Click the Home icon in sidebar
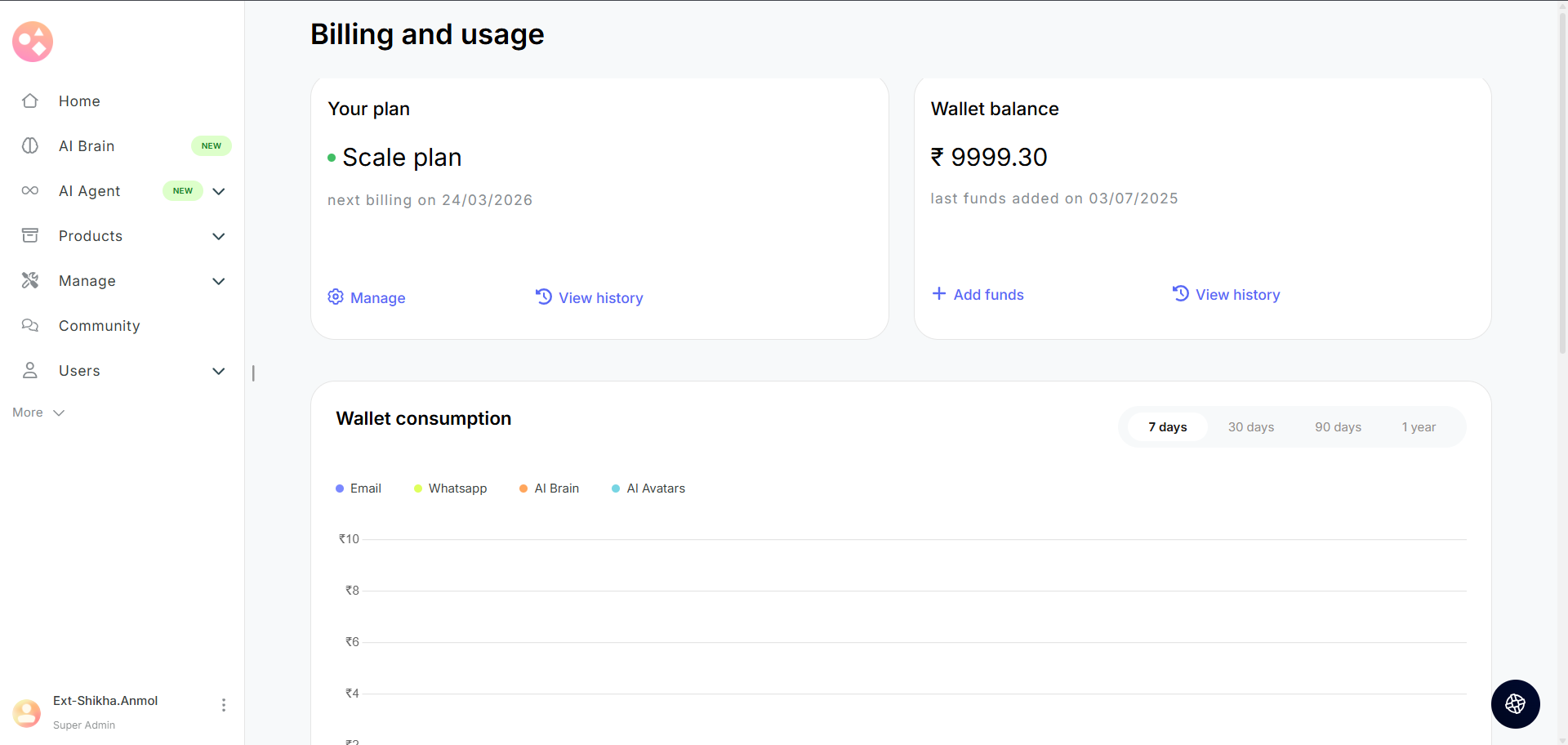Image resolution: width=1568 pixels, height=745 pixels. point(30,101)
